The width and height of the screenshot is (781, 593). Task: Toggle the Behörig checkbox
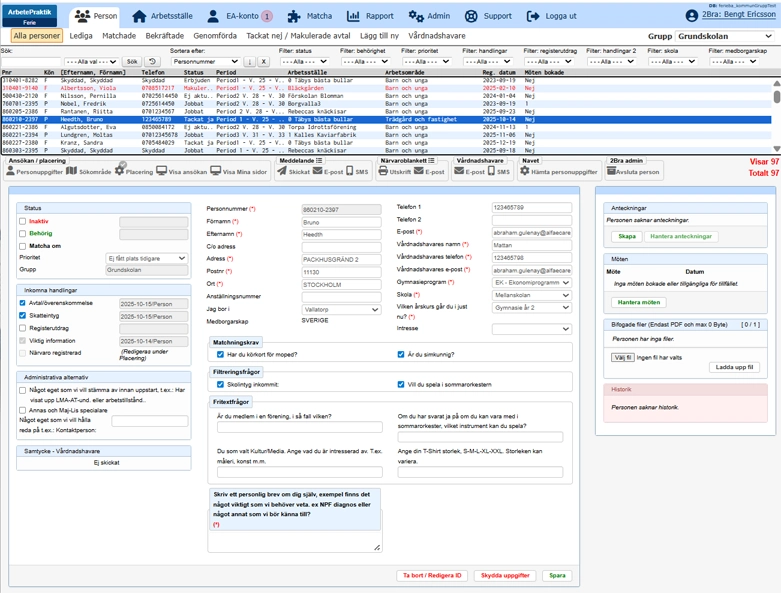22,234
